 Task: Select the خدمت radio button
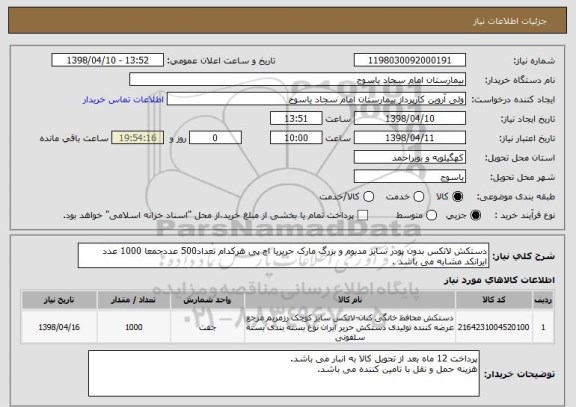tap(419, 197)
